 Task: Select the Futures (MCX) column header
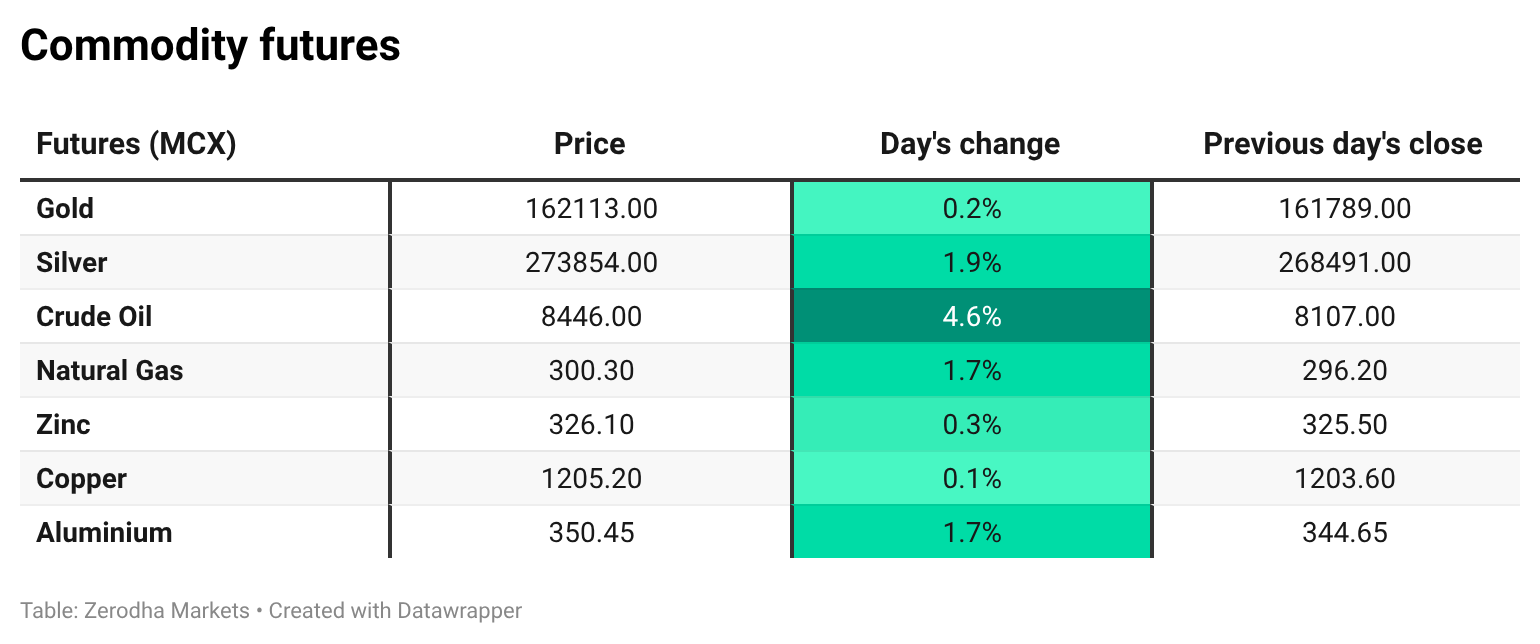pyautogui.click(x=136, y=144)
